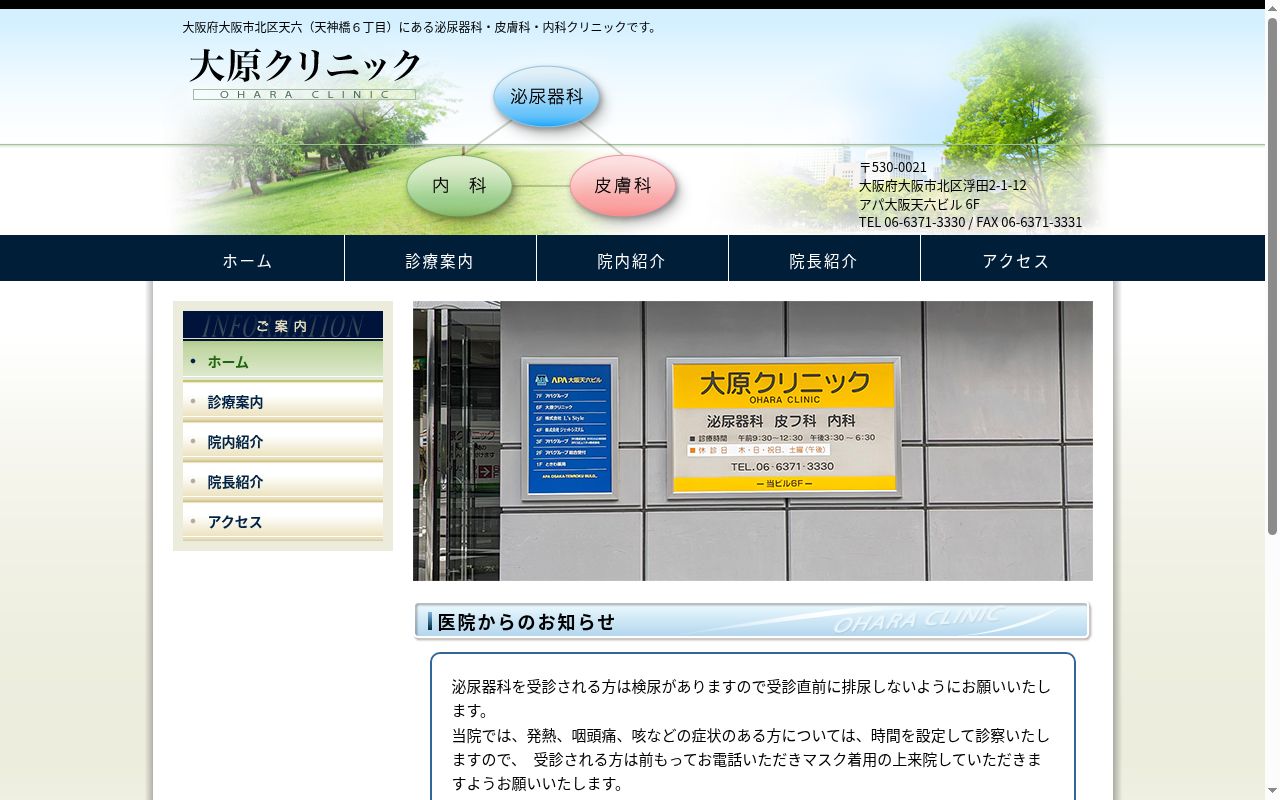The width and height of the screenshot is (1280, 800).
Task: Select the pink 皮膚科 bubble
Action: (622, 185)
